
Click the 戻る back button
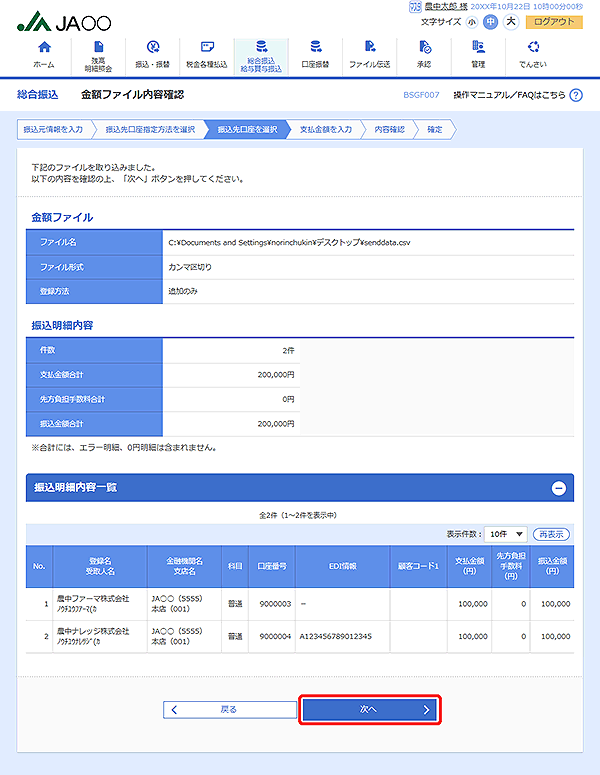tap(230, 710)
